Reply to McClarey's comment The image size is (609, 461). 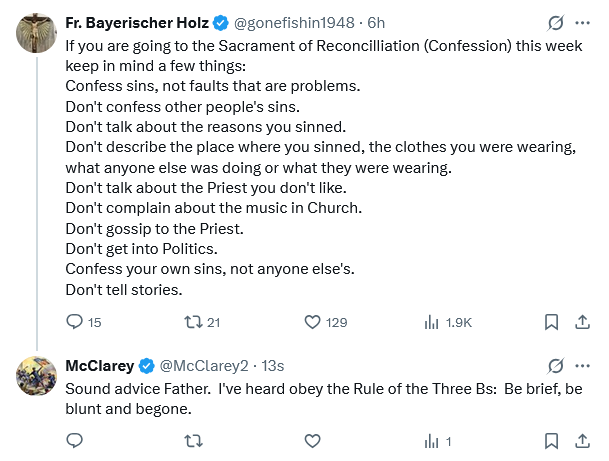[x=74, y=440]
